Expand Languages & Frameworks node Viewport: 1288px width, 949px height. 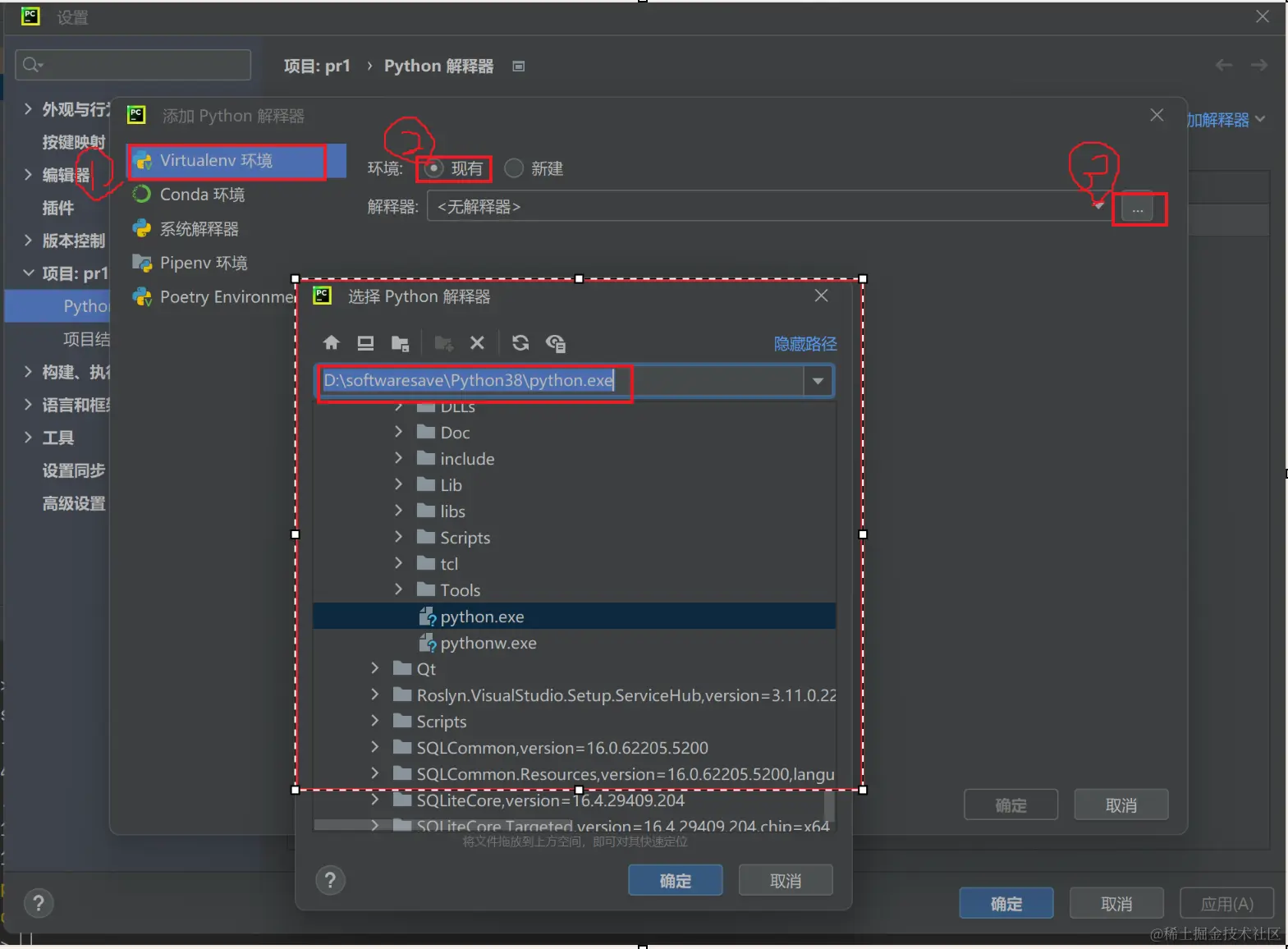pos(28,405)
